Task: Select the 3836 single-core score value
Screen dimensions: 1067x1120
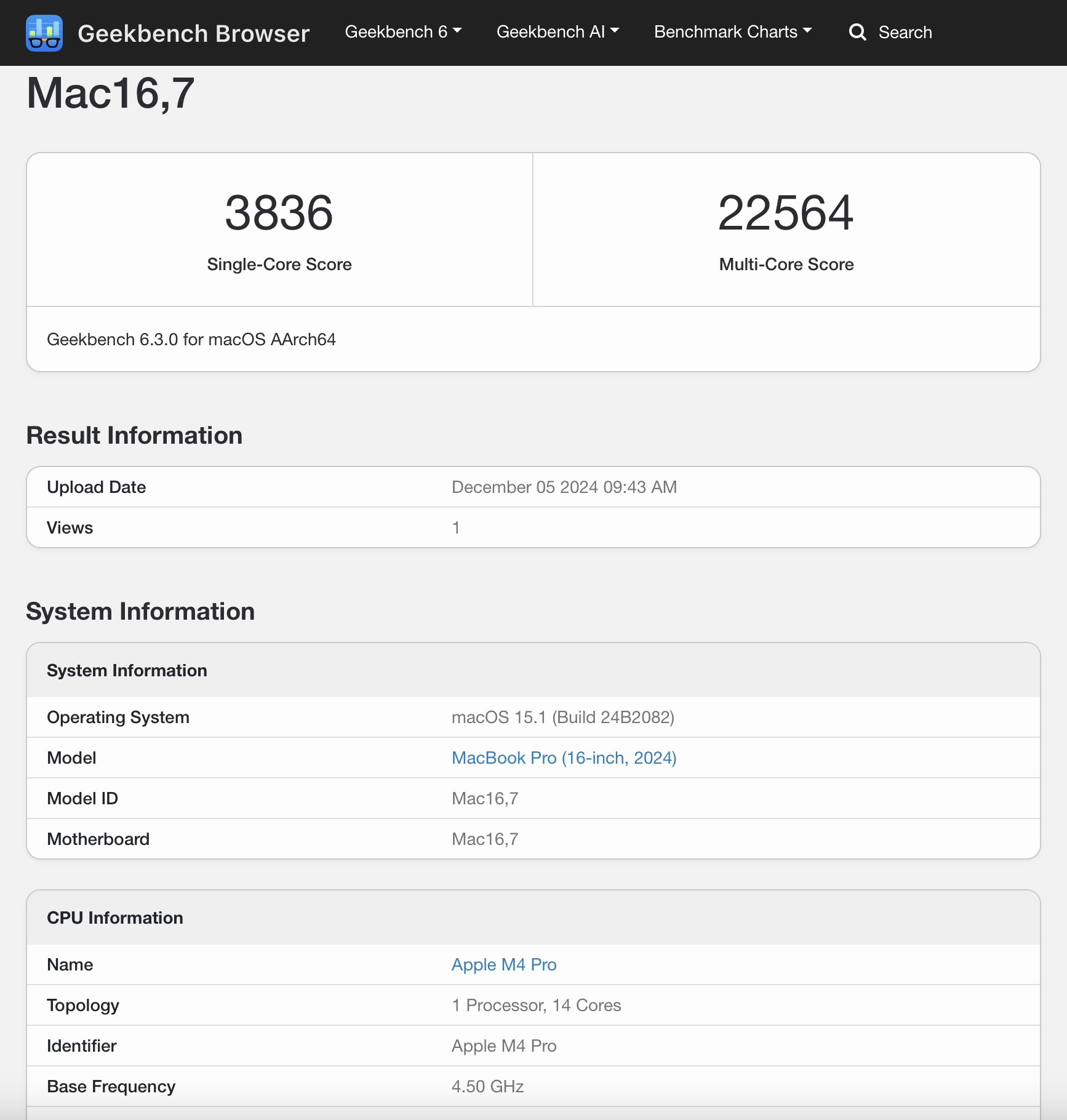Action: (x=279, y=213)
